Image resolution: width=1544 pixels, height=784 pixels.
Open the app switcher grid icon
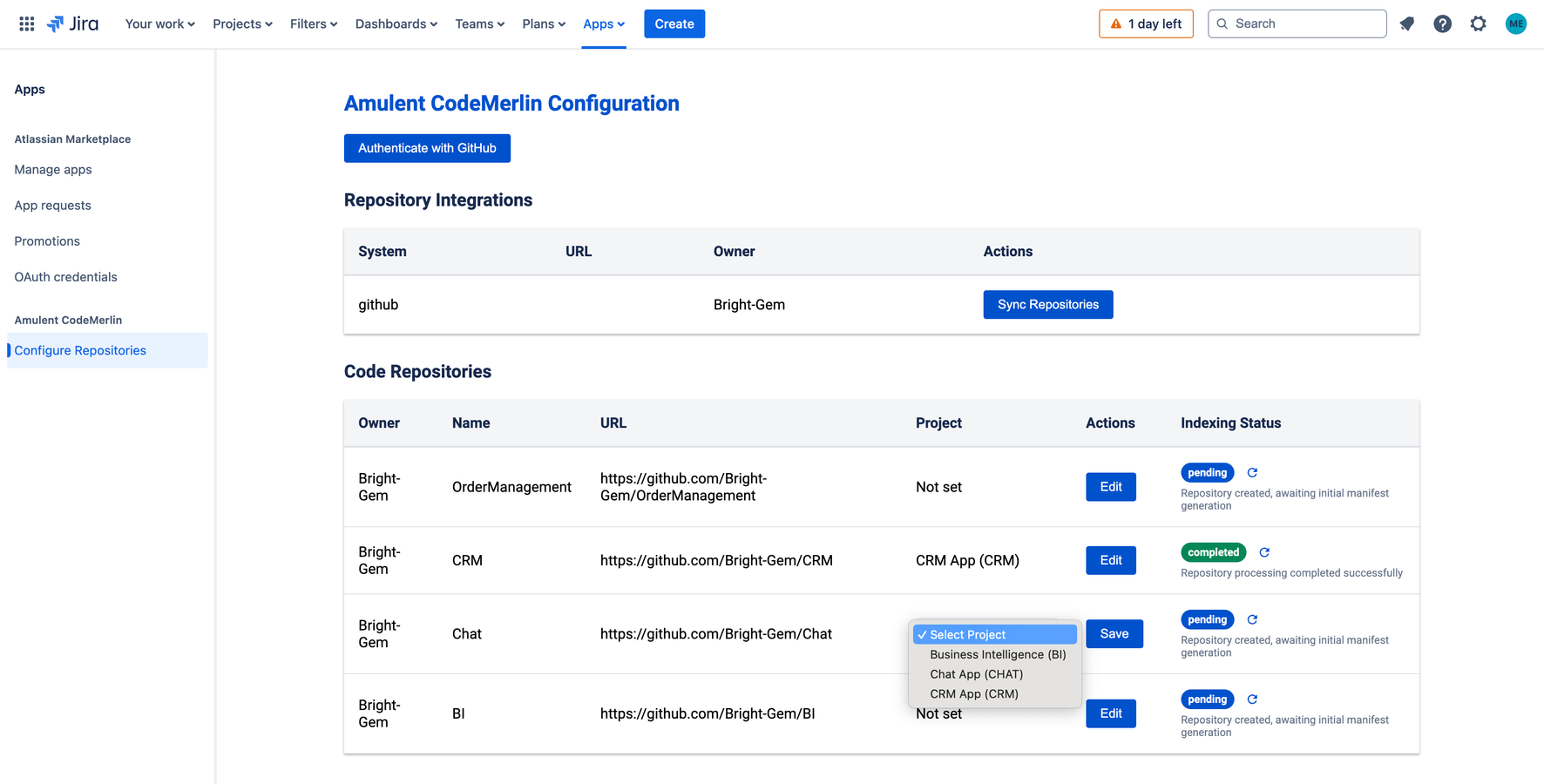click(27, 24)
